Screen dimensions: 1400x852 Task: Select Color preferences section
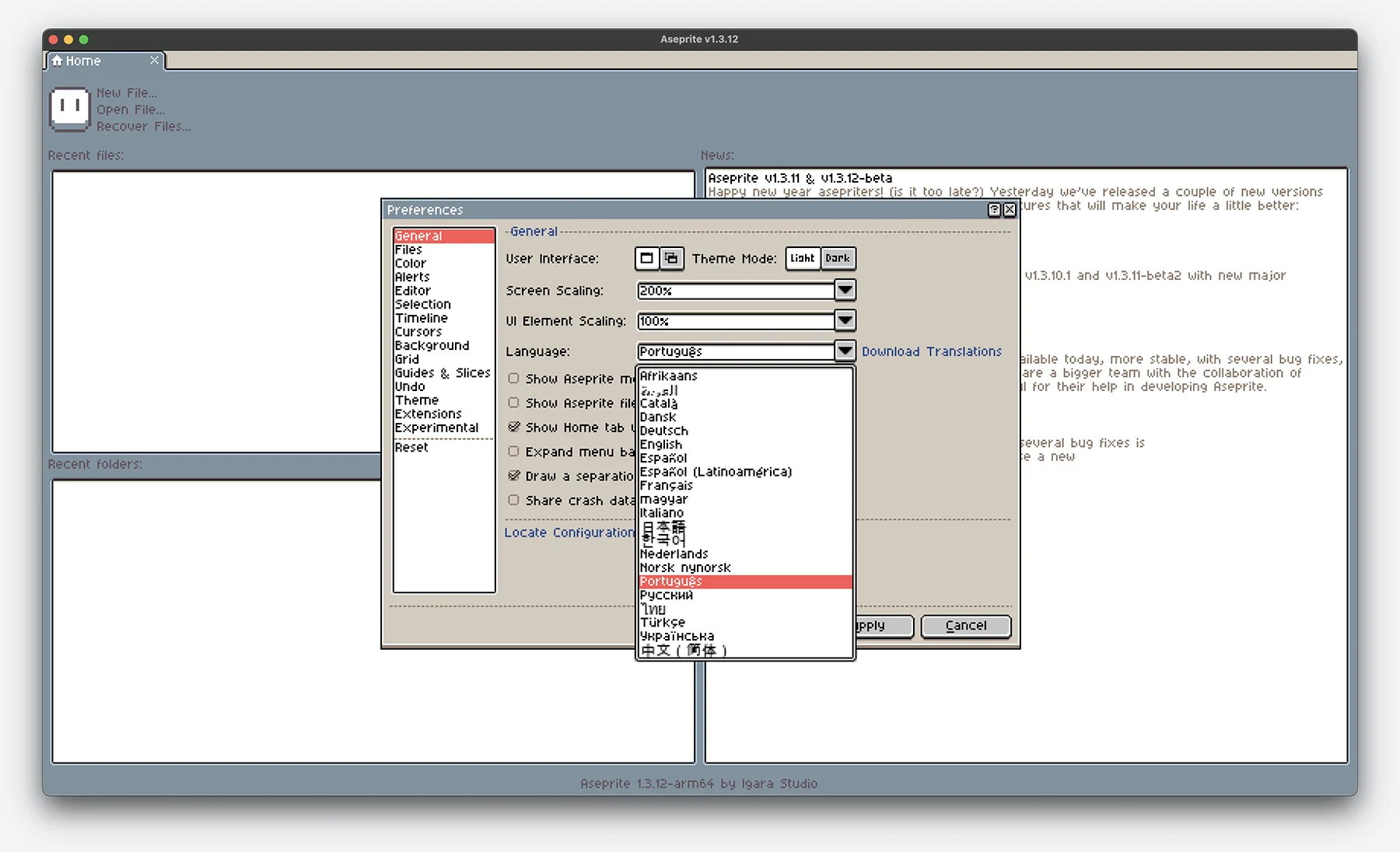pyautogui.click(x=444, y=264)
